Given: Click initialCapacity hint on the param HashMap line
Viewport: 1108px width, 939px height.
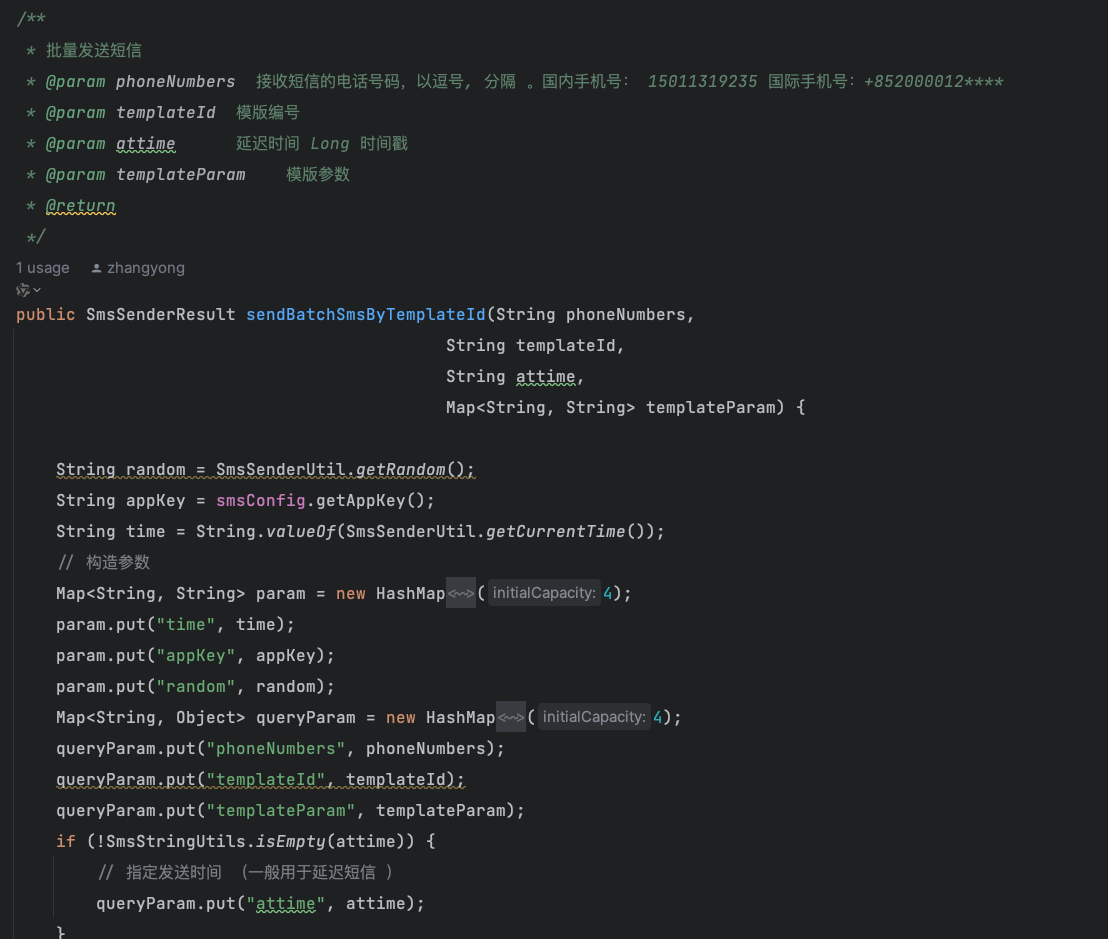Looking at the screenshot, I should 543,594.
